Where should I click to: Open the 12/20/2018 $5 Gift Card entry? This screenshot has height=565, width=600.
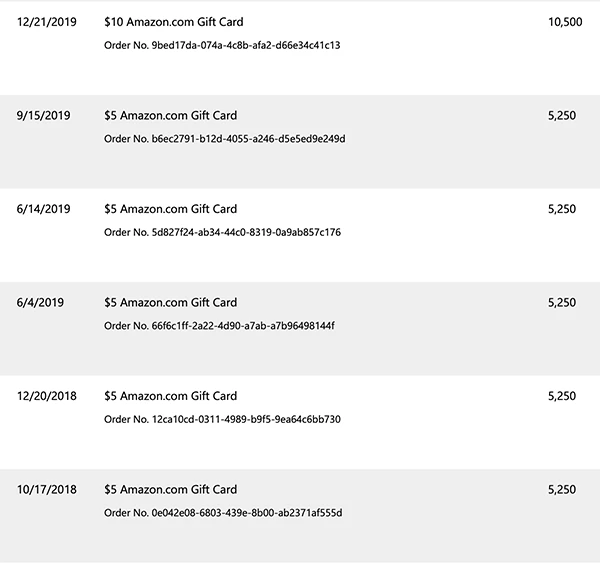tap(170, 396)
